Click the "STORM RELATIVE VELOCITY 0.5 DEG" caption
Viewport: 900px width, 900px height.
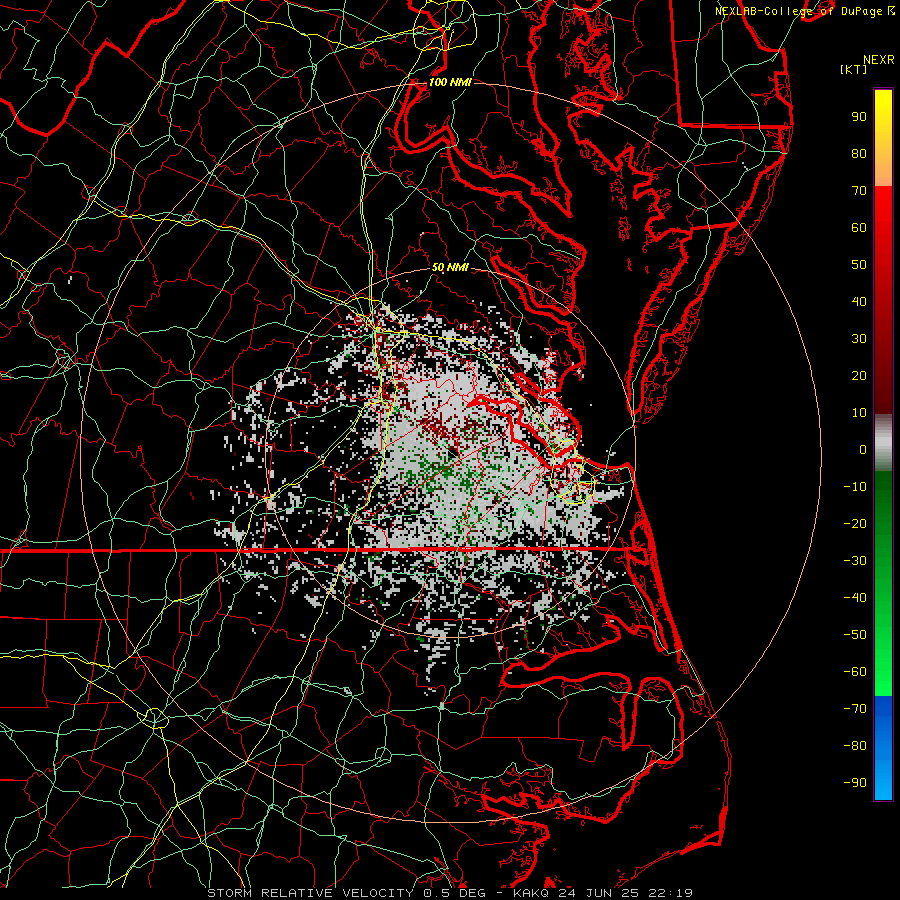pyautogui.click(x=346, y=893)
